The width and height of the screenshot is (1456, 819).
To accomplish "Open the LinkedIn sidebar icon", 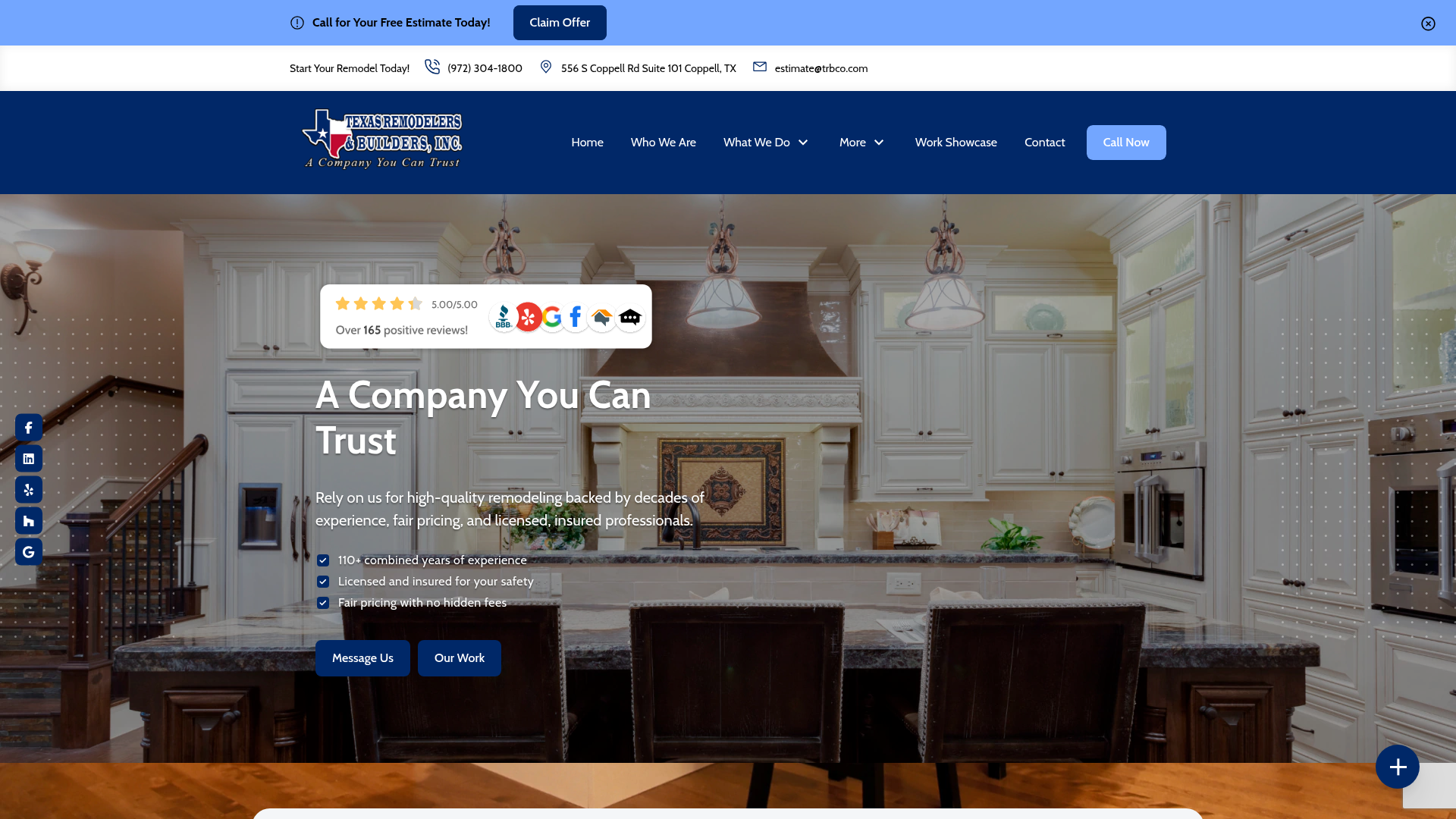I will (x=29, y=459).
